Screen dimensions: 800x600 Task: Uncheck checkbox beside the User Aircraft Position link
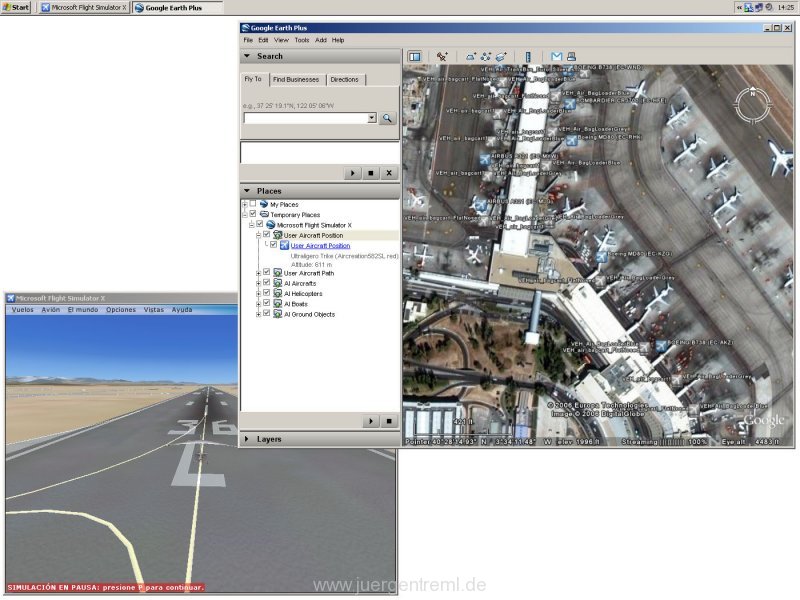(x=273, y=245)
